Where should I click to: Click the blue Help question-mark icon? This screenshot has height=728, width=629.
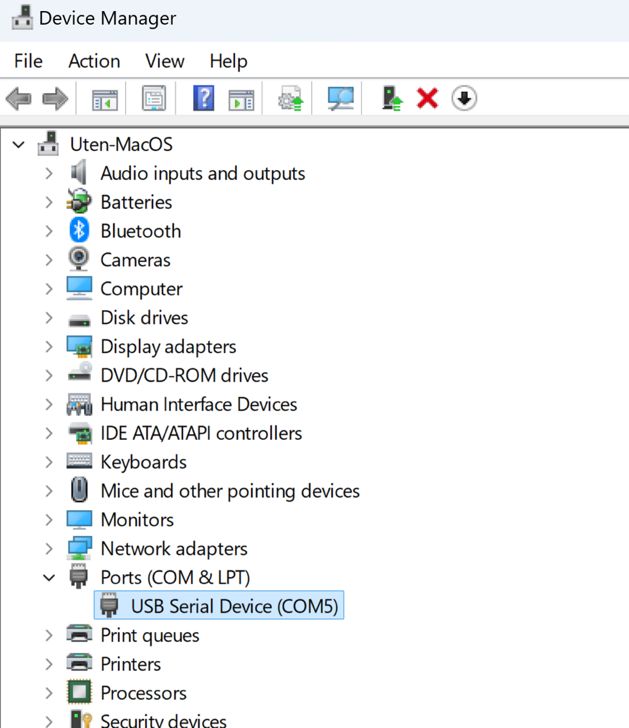tap(203, 98)
